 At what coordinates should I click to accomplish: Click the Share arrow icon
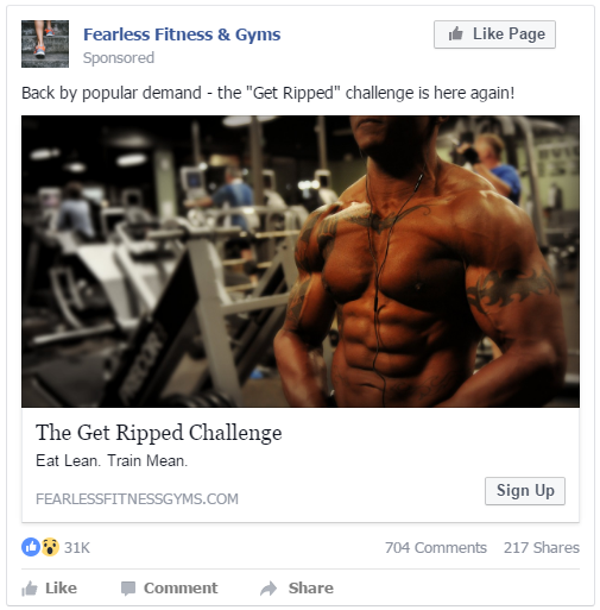tap(269, 588)
